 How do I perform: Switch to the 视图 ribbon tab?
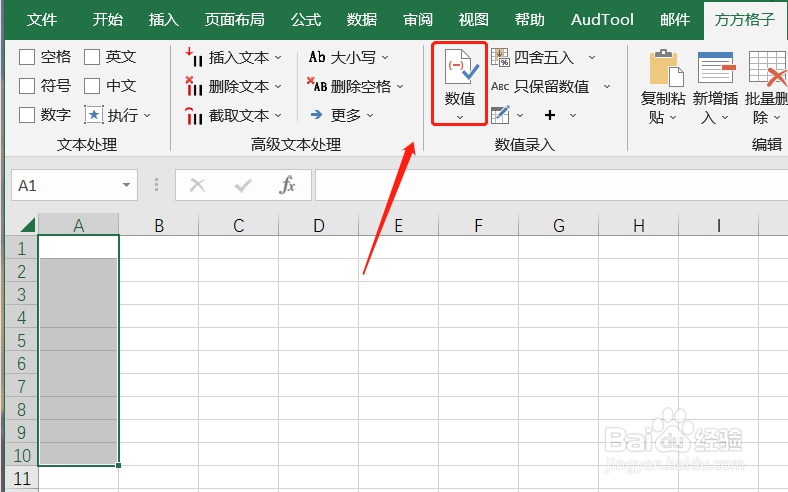coord(474,20)
